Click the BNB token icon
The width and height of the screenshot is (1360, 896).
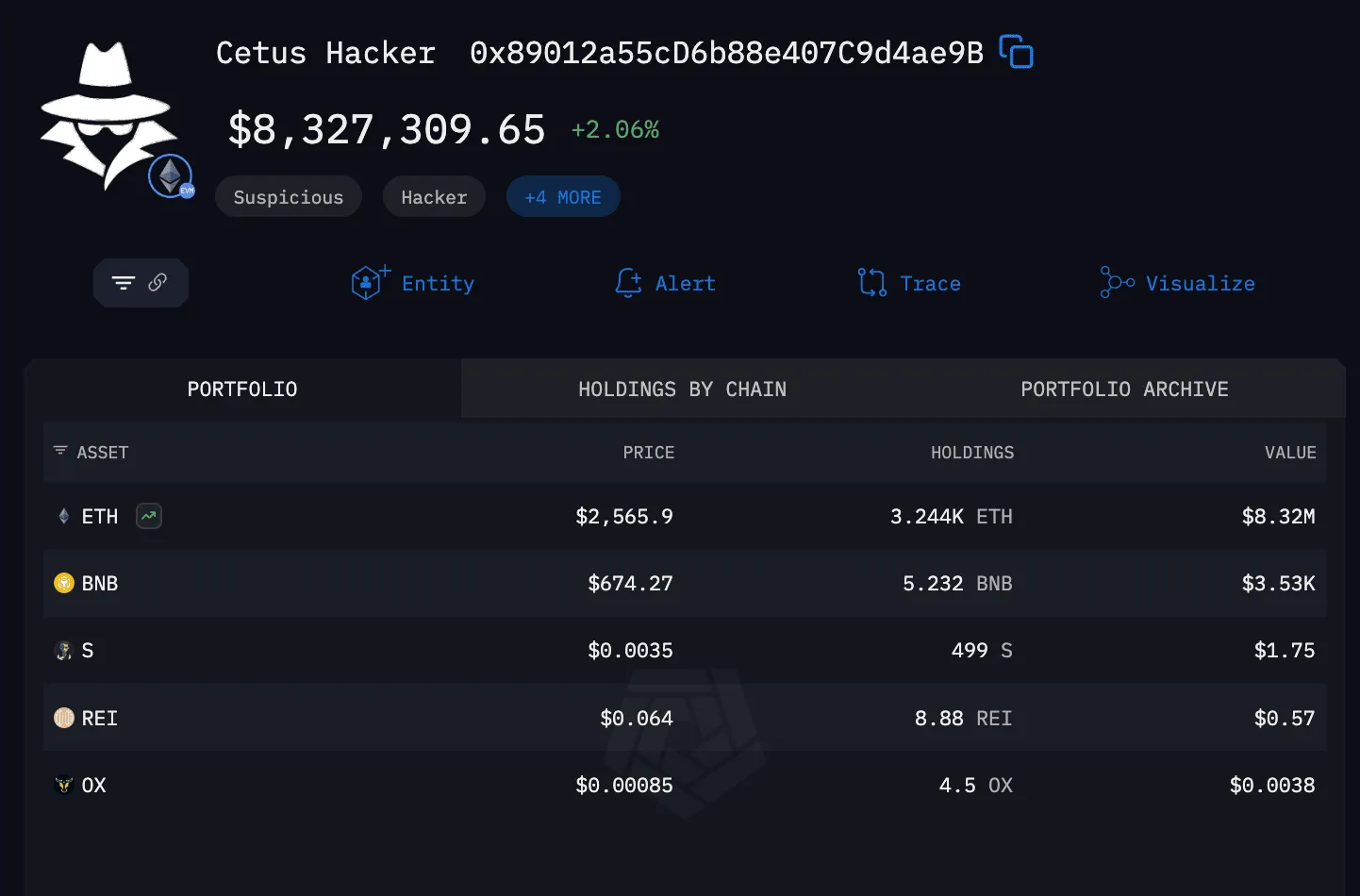pyautogui.click(x=64, y=583)
